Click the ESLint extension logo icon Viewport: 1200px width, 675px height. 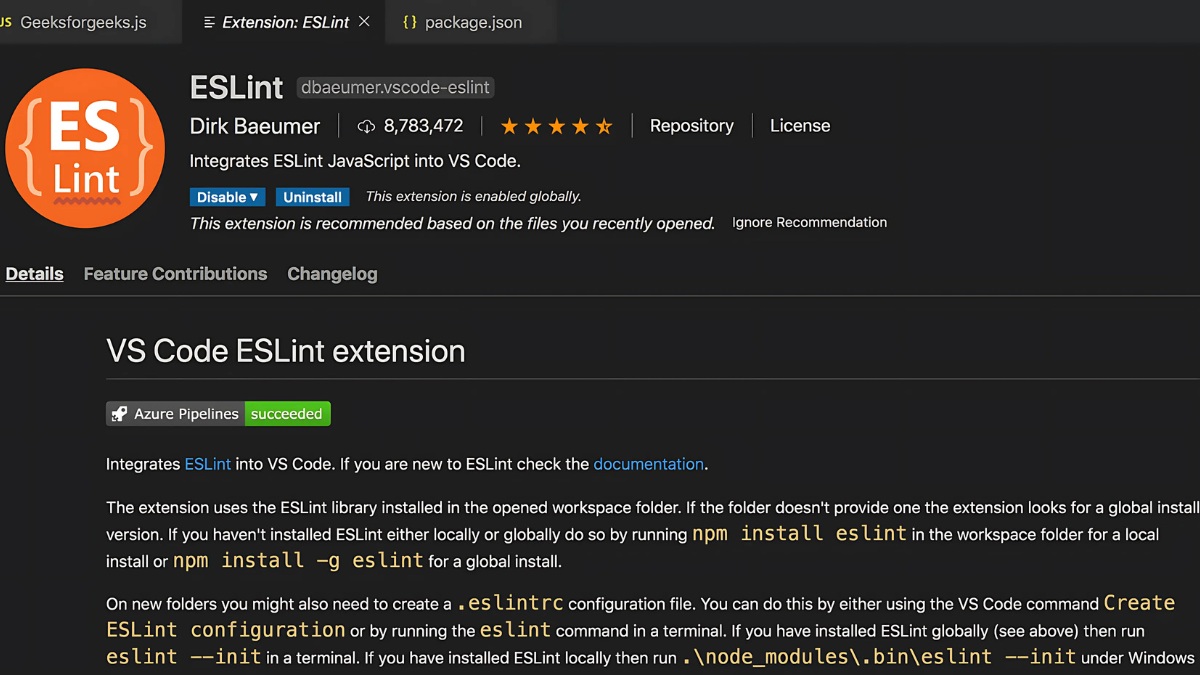pos(85,148)
